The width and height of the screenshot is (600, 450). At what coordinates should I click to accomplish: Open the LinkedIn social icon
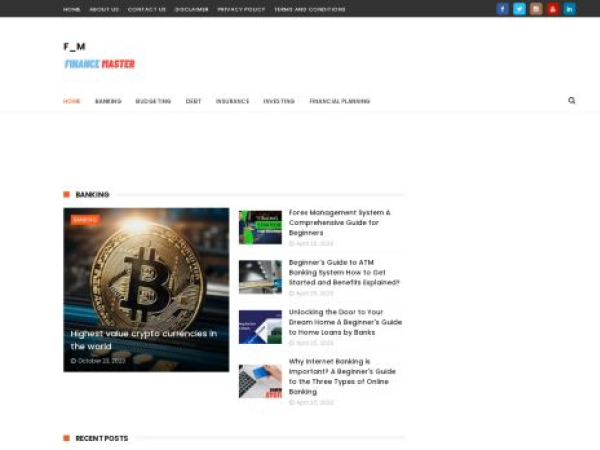click(569, 9)
